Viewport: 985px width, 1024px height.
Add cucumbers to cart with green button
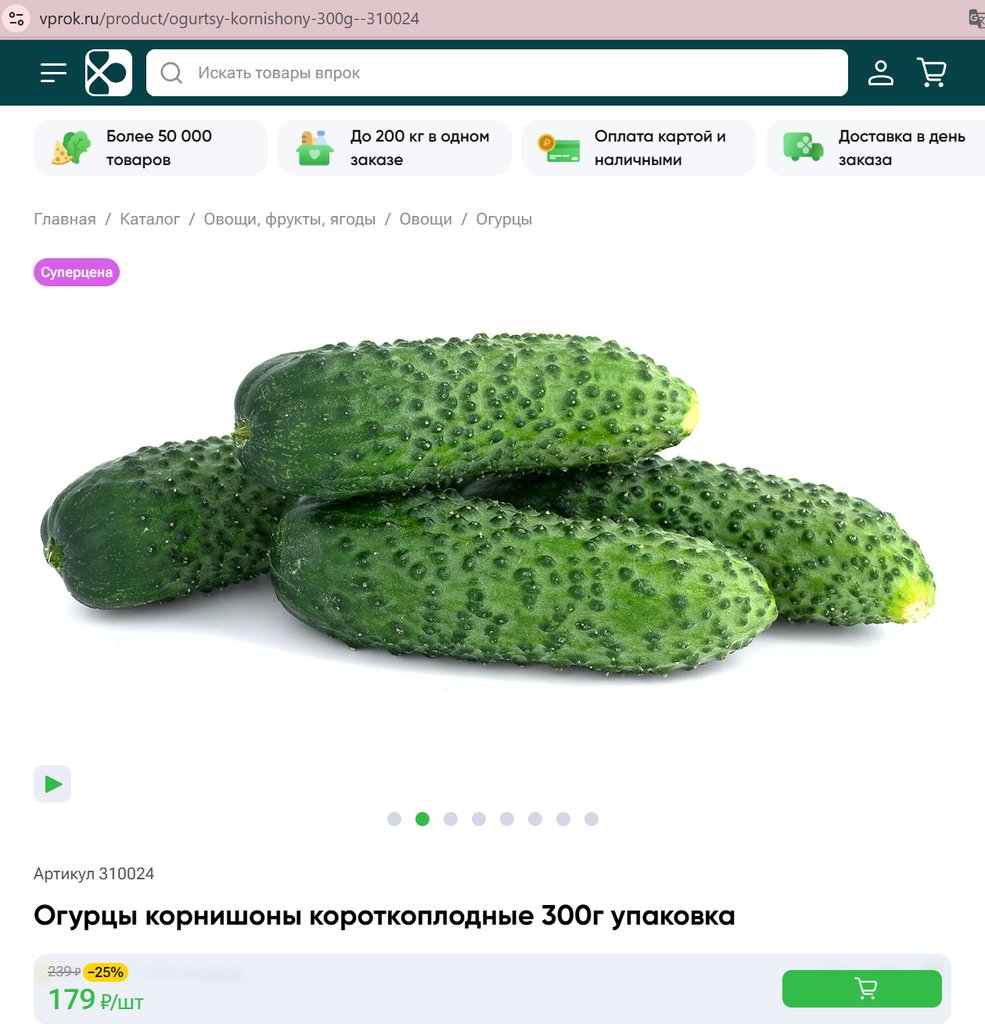click(x=862, y=989)
